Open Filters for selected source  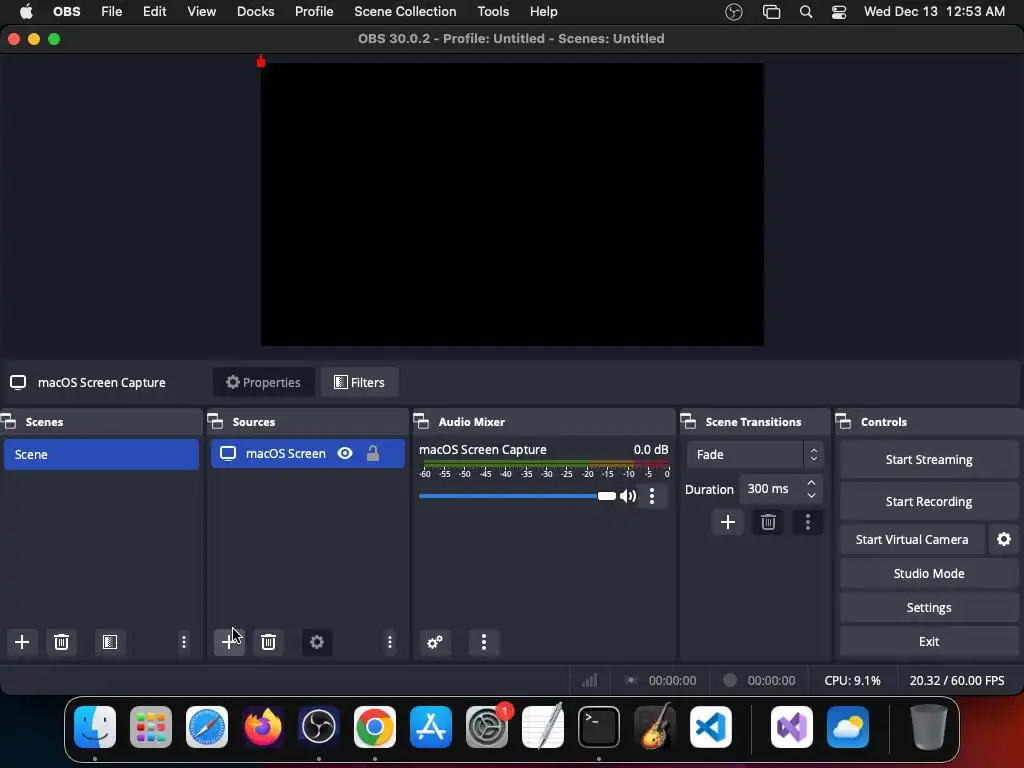tap(359, 382)
